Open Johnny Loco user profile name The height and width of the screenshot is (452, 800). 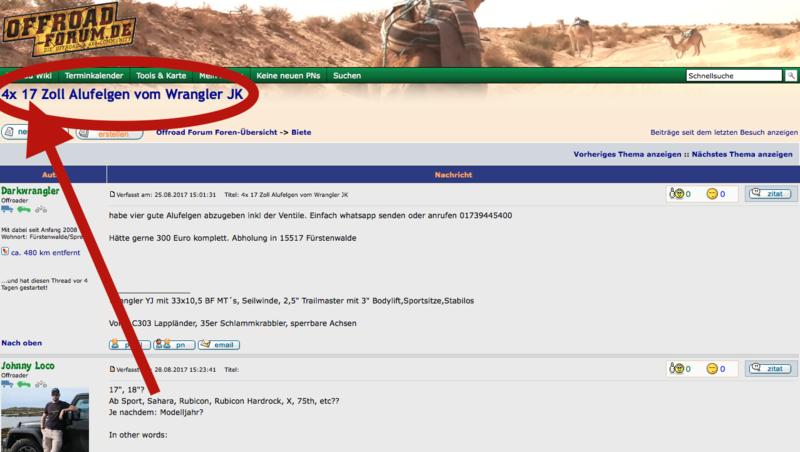[x=28, y=366]
